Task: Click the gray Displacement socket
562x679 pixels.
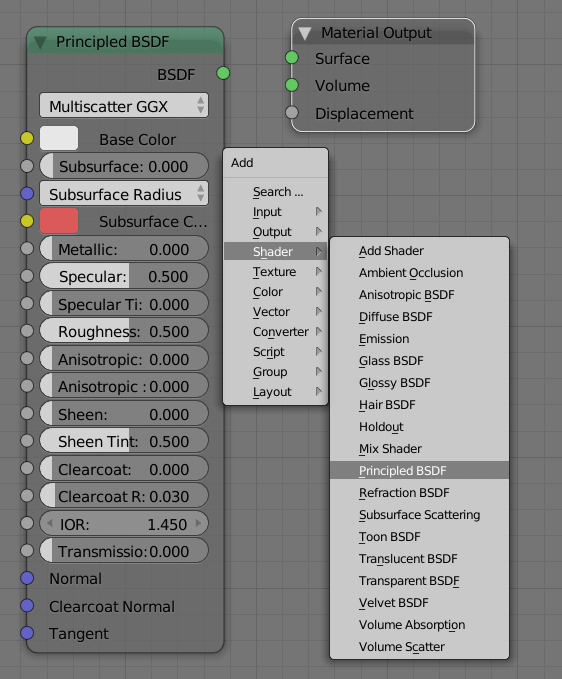Action: point(292,113)
